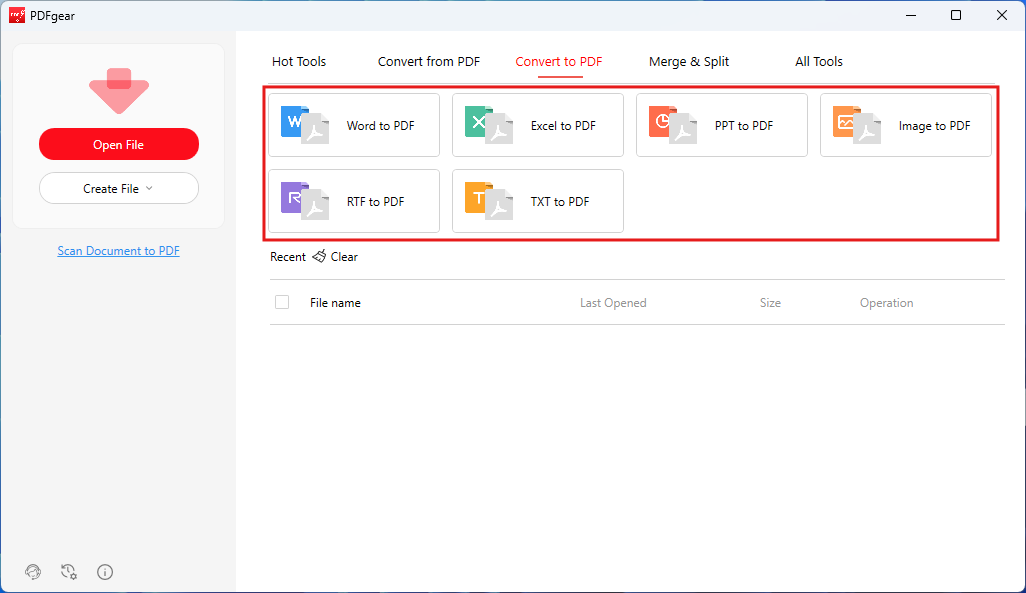The image size is (1026, 593).
Task: Click the red Open File button
Action: click(118, 144)
